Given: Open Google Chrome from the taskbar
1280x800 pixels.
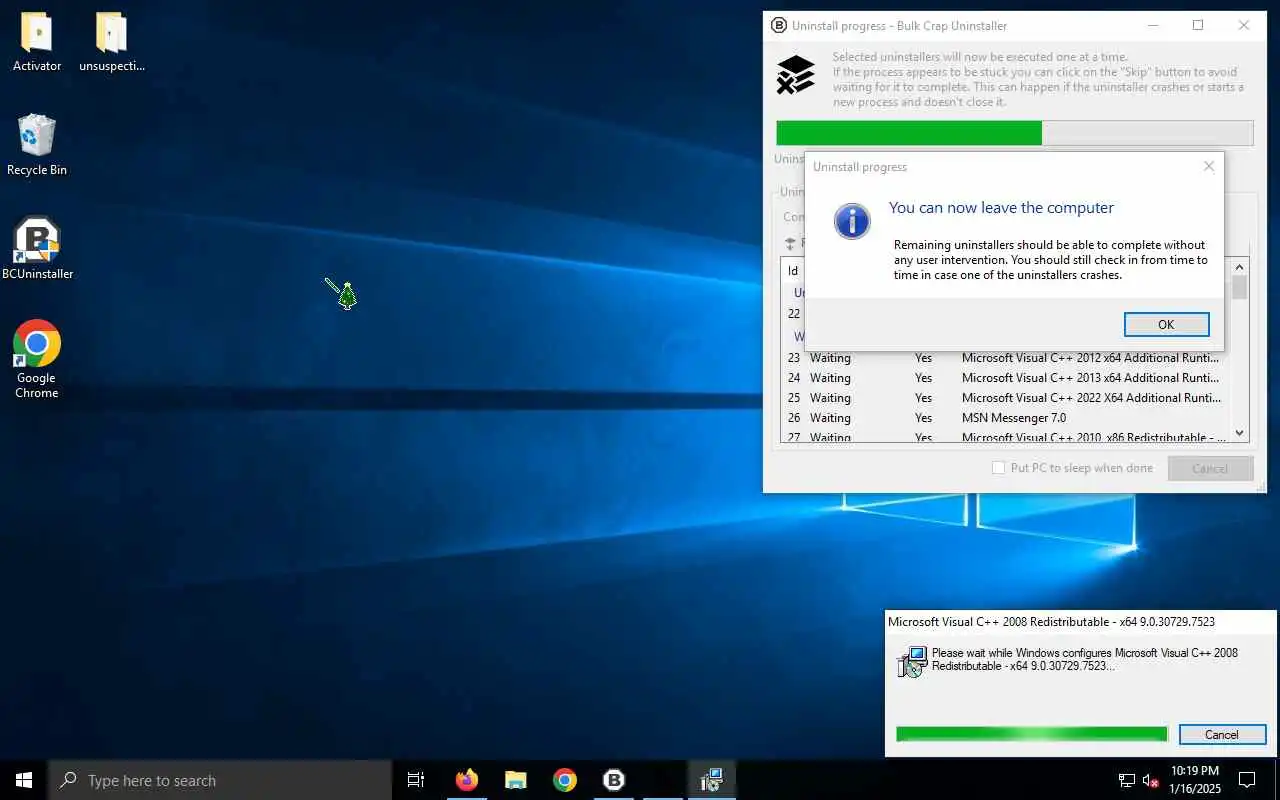Looking at the screenshot, I should tap(565, 780).
